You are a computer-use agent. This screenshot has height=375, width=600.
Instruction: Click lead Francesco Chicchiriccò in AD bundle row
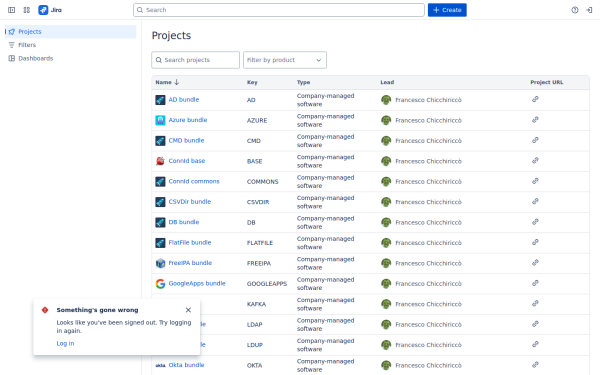coord(428,100)
